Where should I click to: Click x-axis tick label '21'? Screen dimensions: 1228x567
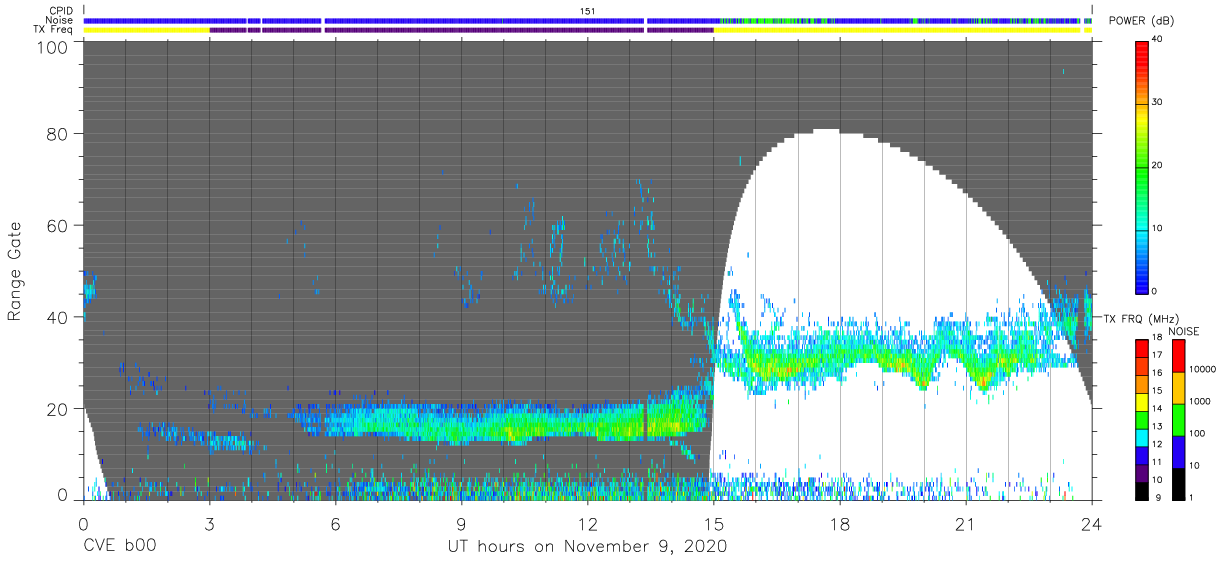point(965,523)
